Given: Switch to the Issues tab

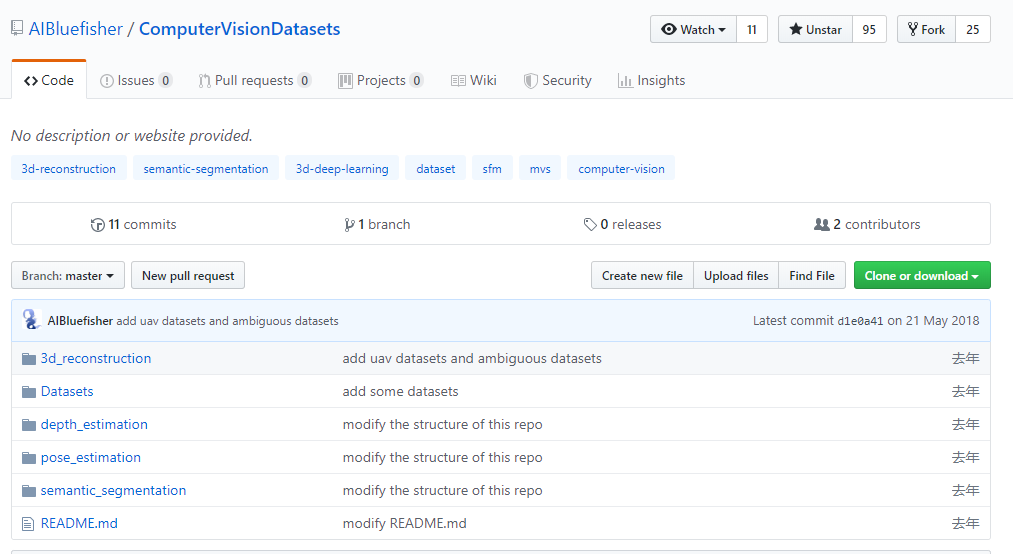Looking at the screenshot, I should click(136, 80).
